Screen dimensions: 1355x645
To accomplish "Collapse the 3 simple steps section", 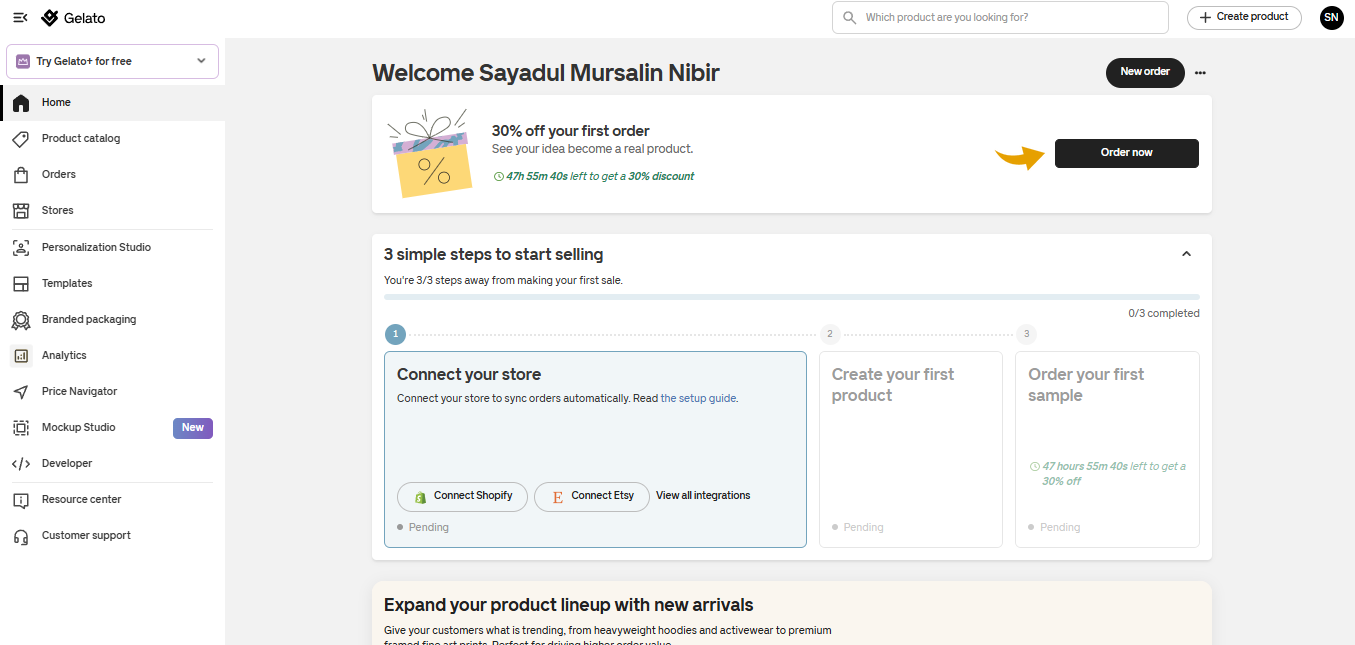I will pyautogui.click(x=1186, y=254).
